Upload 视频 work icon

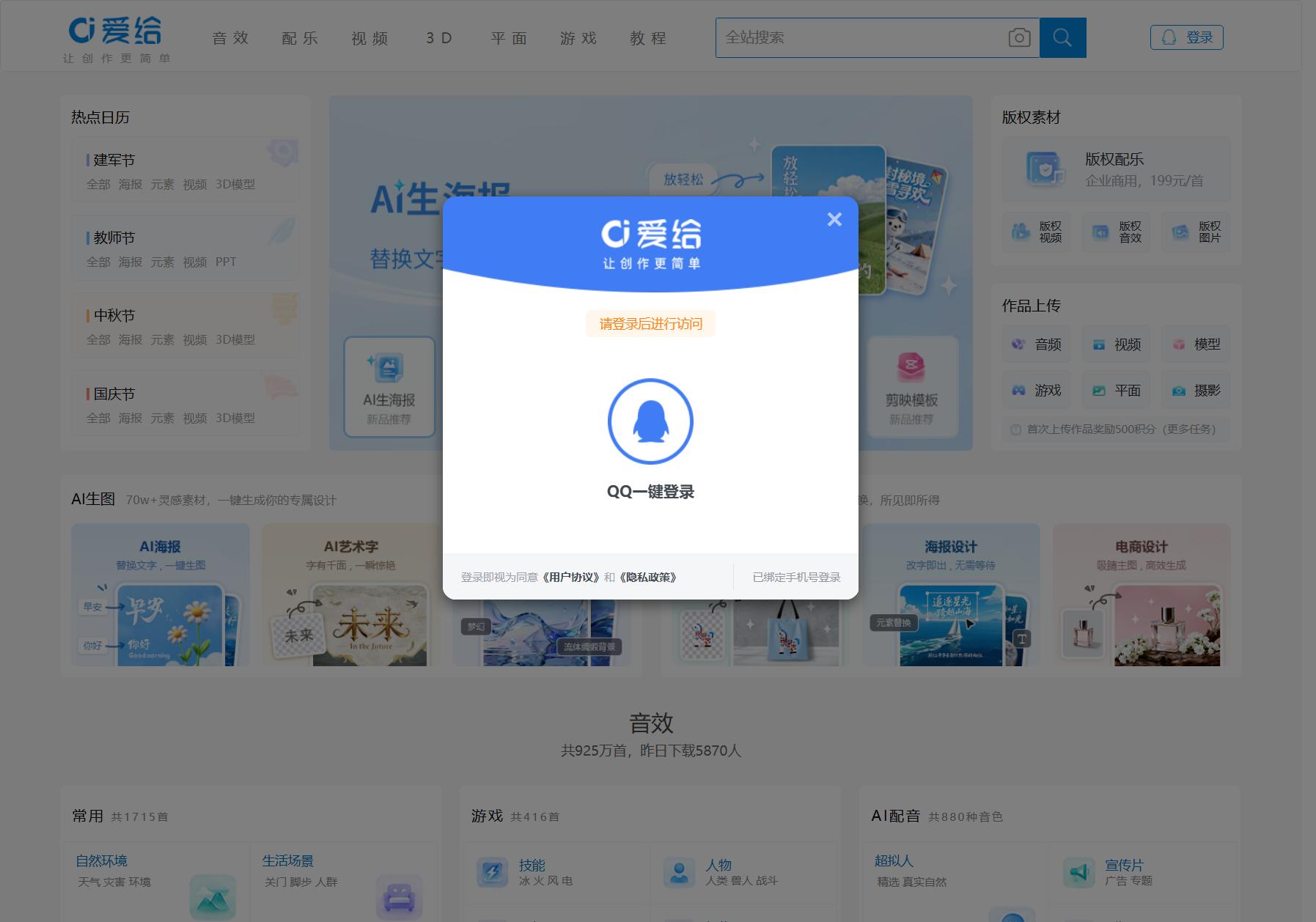point(1098,344)
